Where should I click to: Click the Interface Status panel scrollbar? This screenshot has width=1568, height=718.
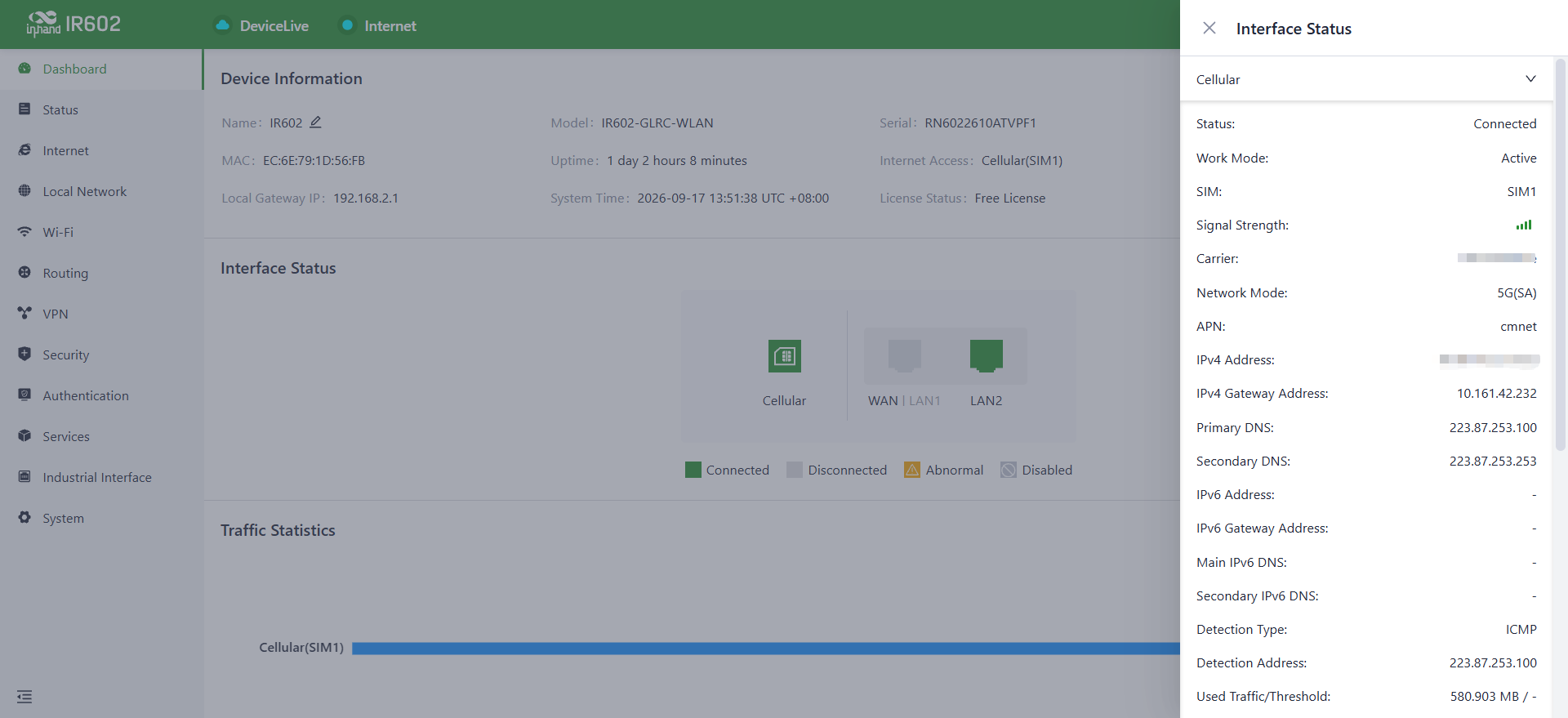coord(1560,255)
